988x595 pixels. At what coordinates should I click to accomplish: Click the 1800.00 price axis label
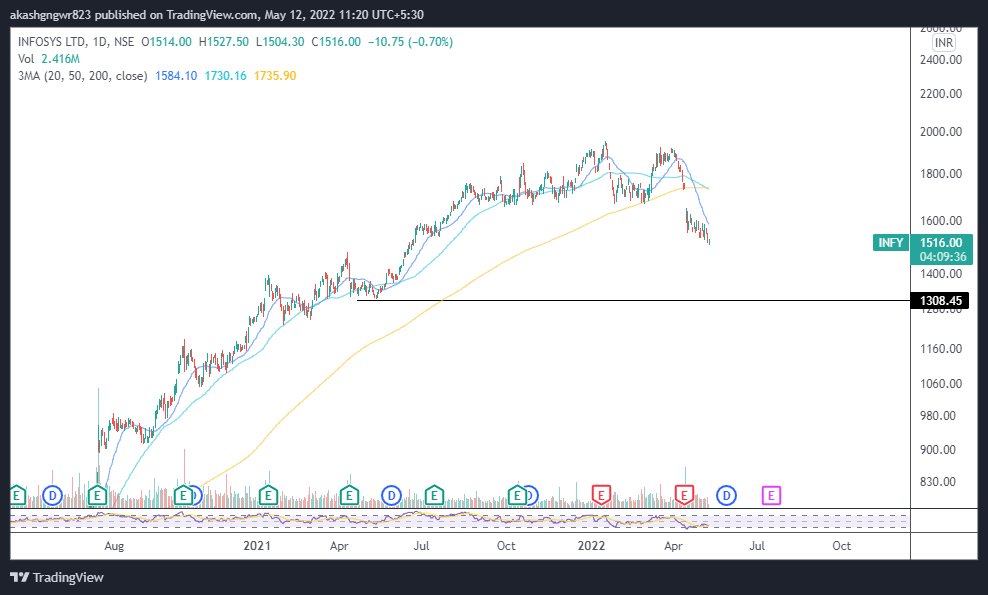pyautogui.click(x=941, y=174)
